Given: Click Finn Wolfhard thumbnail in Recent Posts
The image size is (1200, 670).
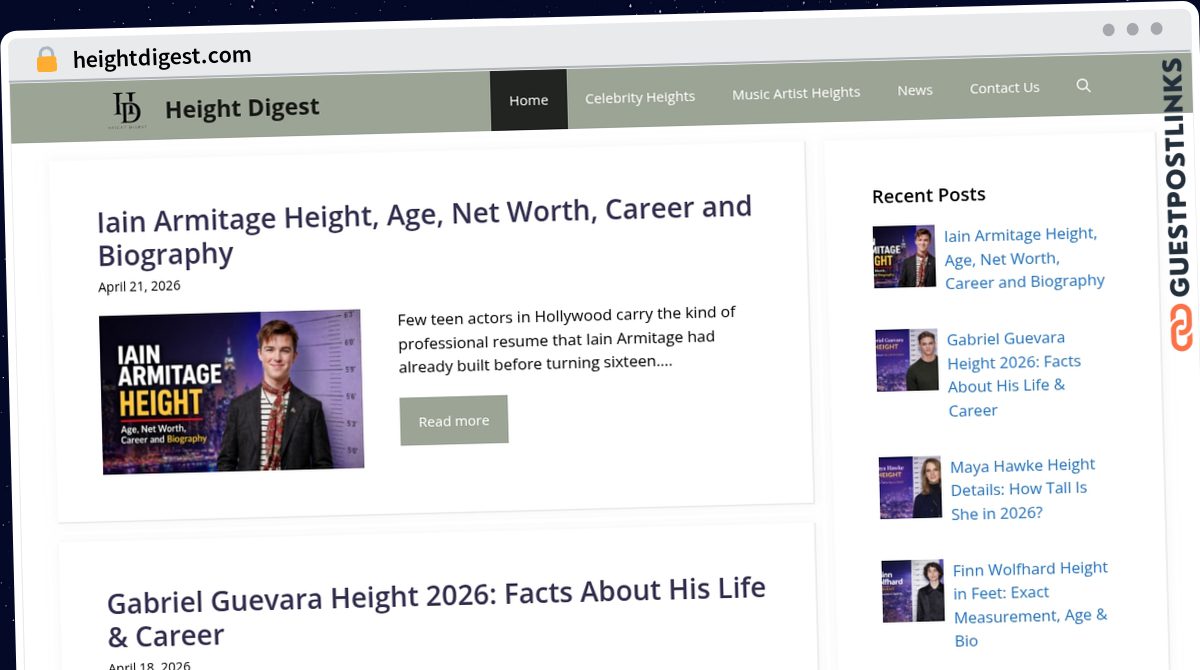Looking at the screenshot, I should pyautogui.click(x=913, y=590).
